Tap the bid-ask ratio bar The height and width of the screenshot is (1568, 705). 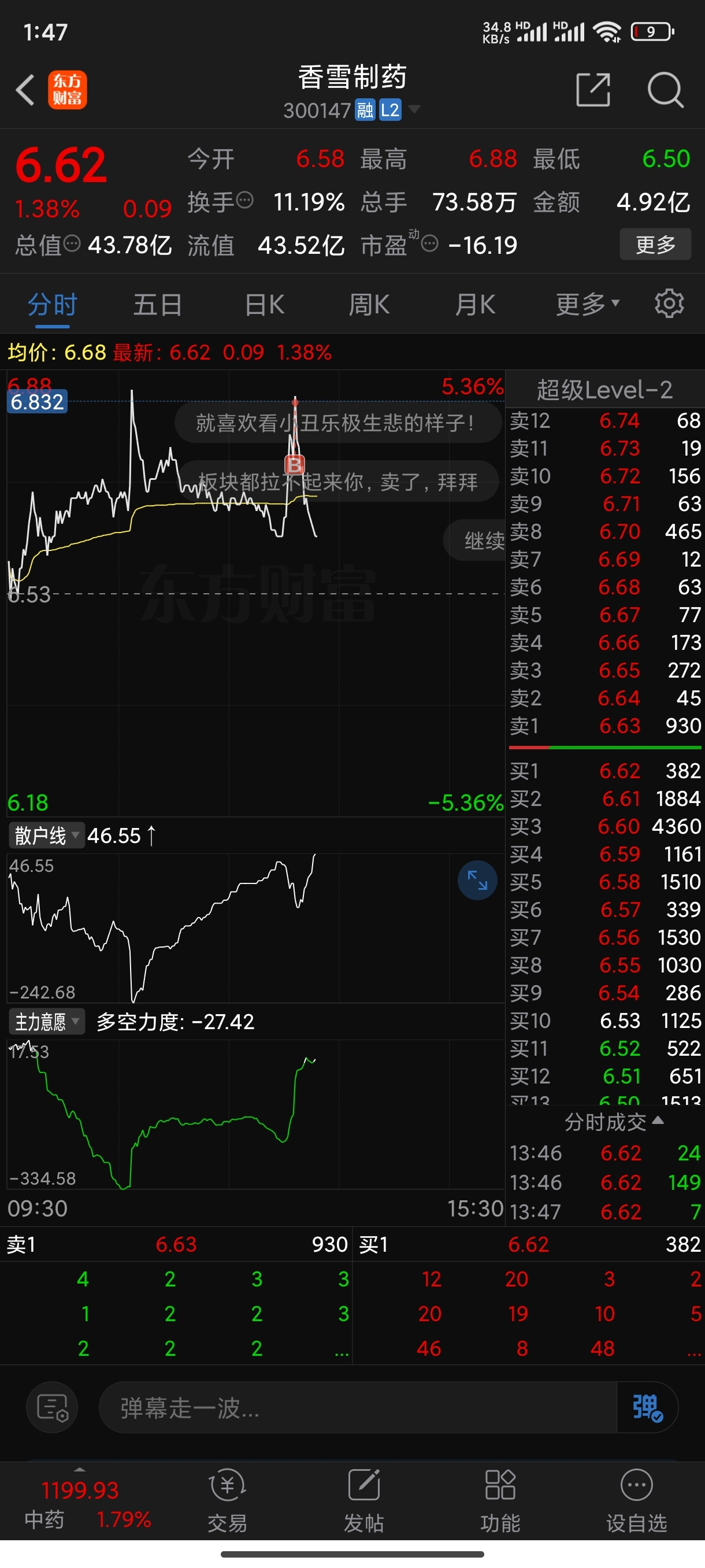pyautogui.click(x=604, y=747)
